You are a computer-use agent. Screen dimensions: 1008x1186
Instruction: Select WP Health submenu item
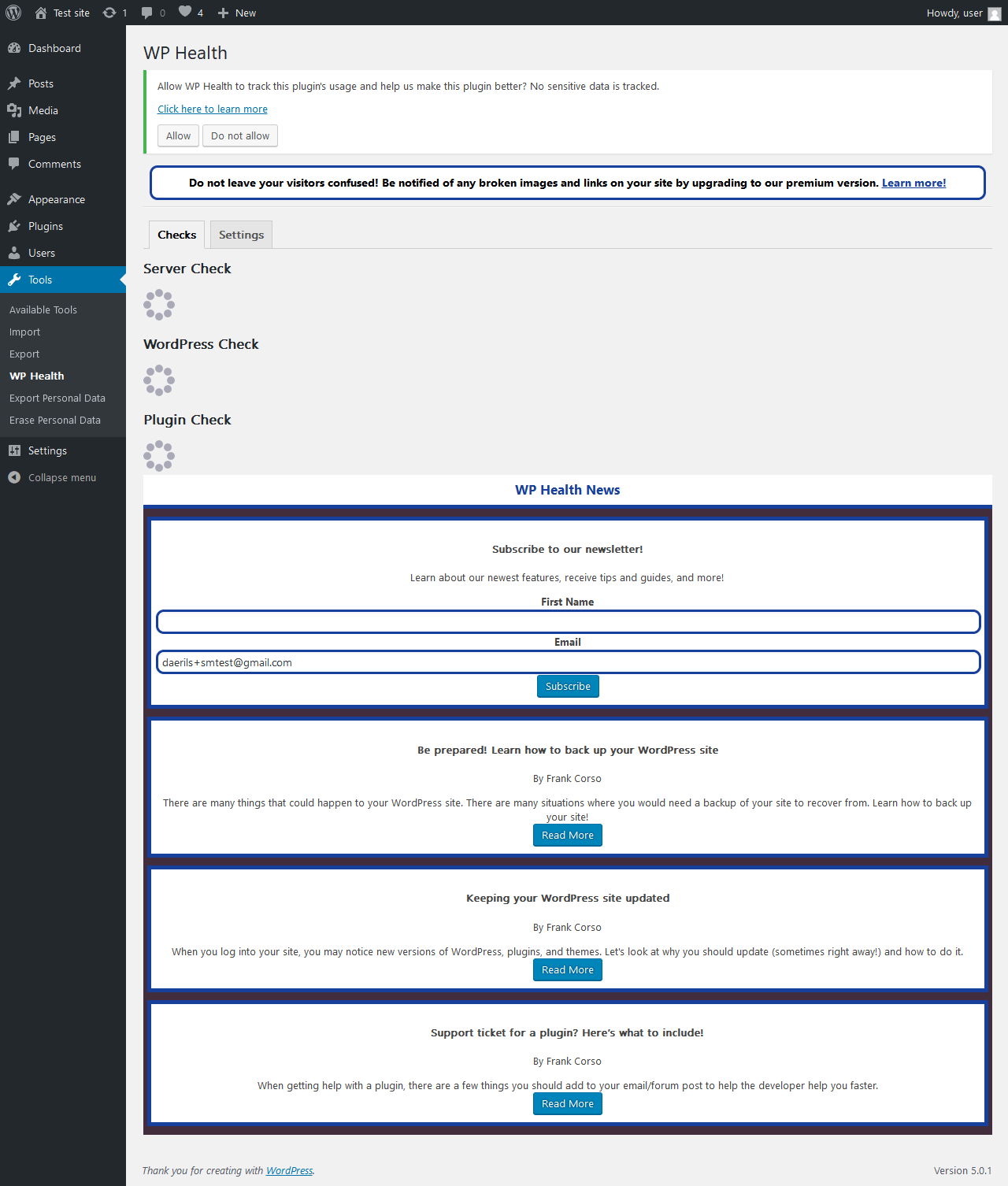37,376
